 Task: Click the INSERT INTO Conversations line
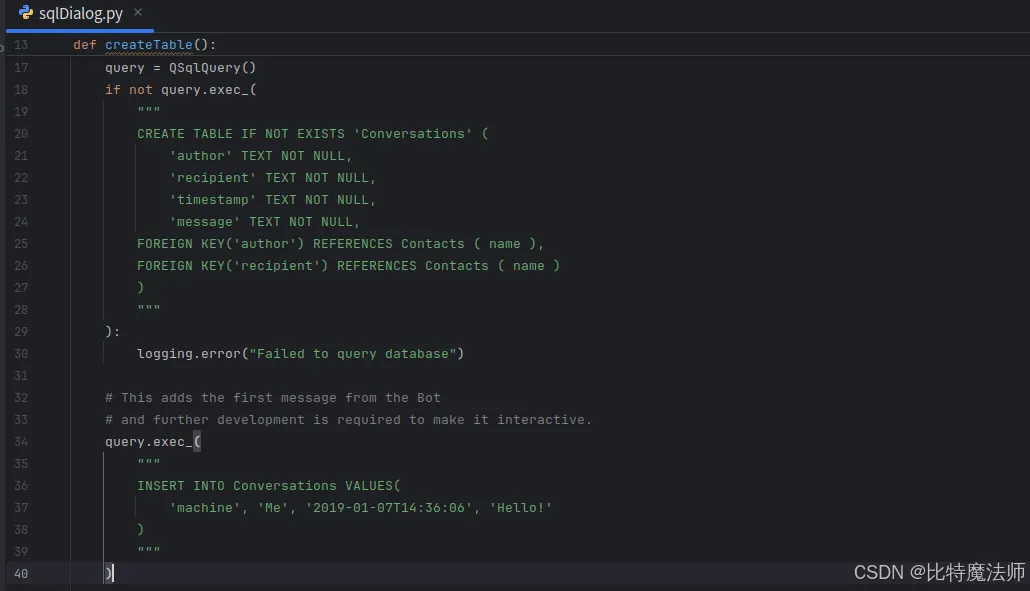tap(269, 486)
